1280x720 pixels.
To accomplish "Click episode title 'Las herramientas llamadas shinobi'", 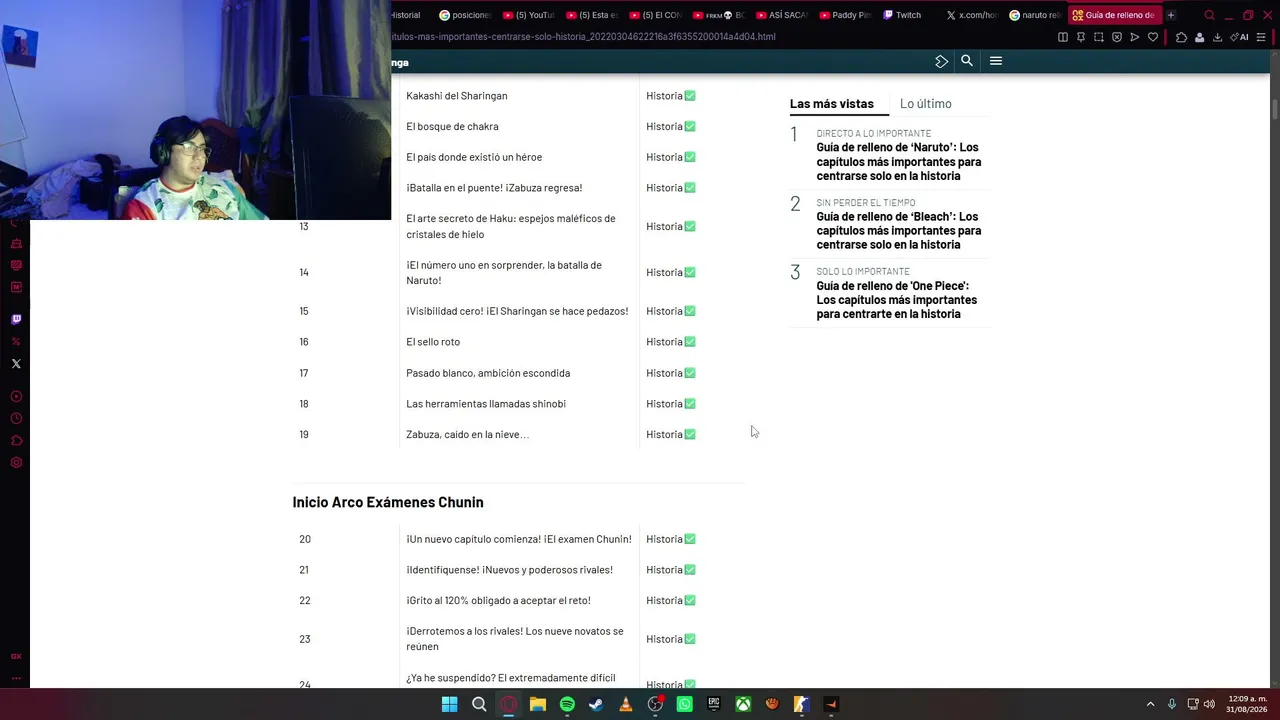I will pyautogui.click(x=486, y=404).
